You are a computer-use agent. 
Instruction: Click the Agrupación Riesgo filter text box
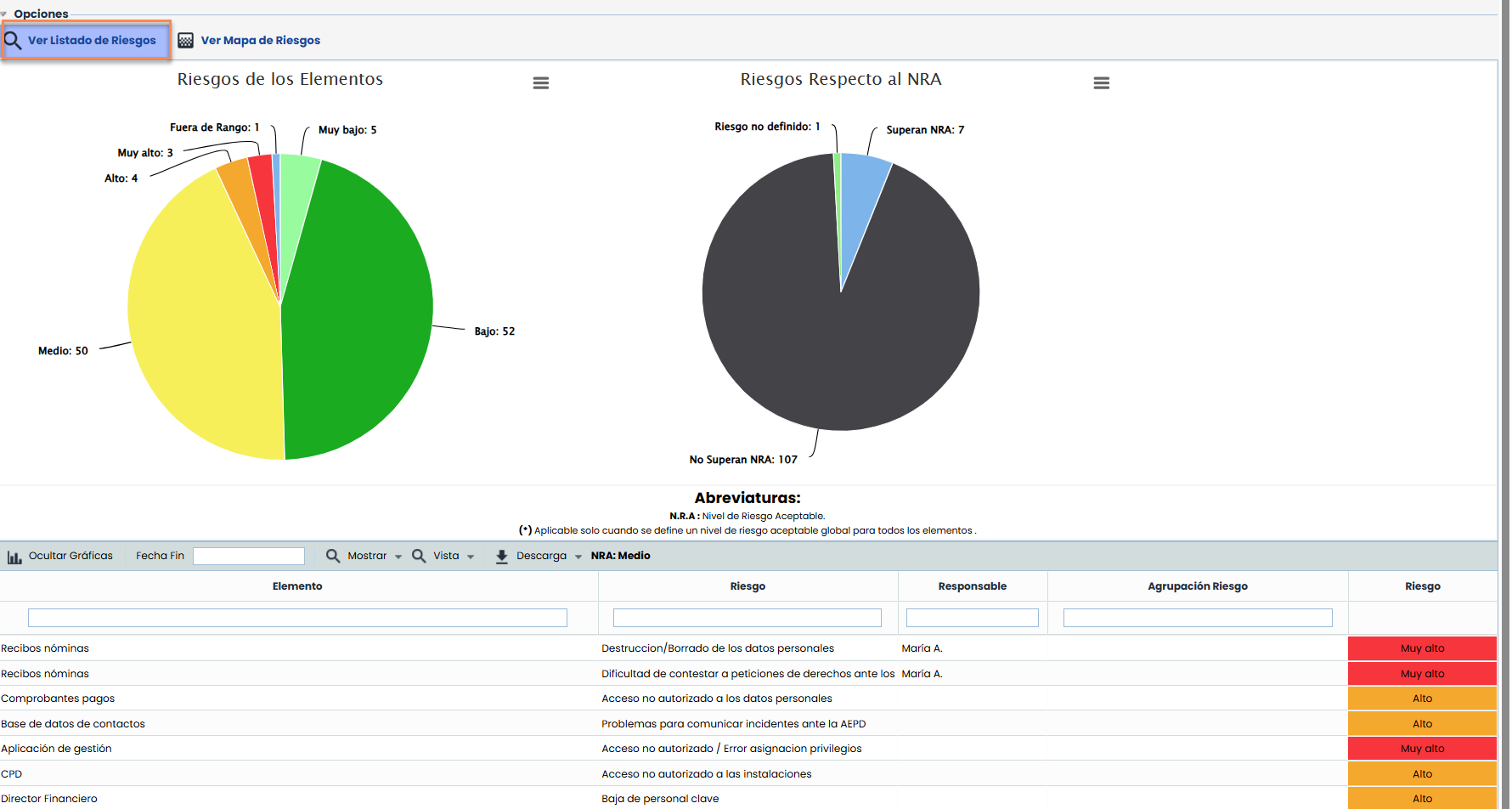coord(1197,618)
